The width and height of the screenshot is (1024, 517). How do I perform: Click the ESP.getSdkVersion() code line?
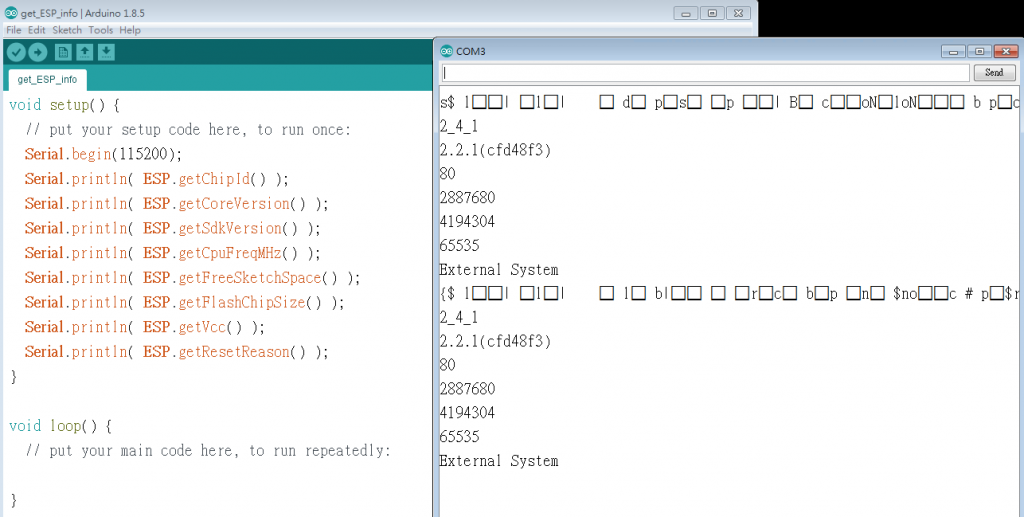click(x=172, y=228)
